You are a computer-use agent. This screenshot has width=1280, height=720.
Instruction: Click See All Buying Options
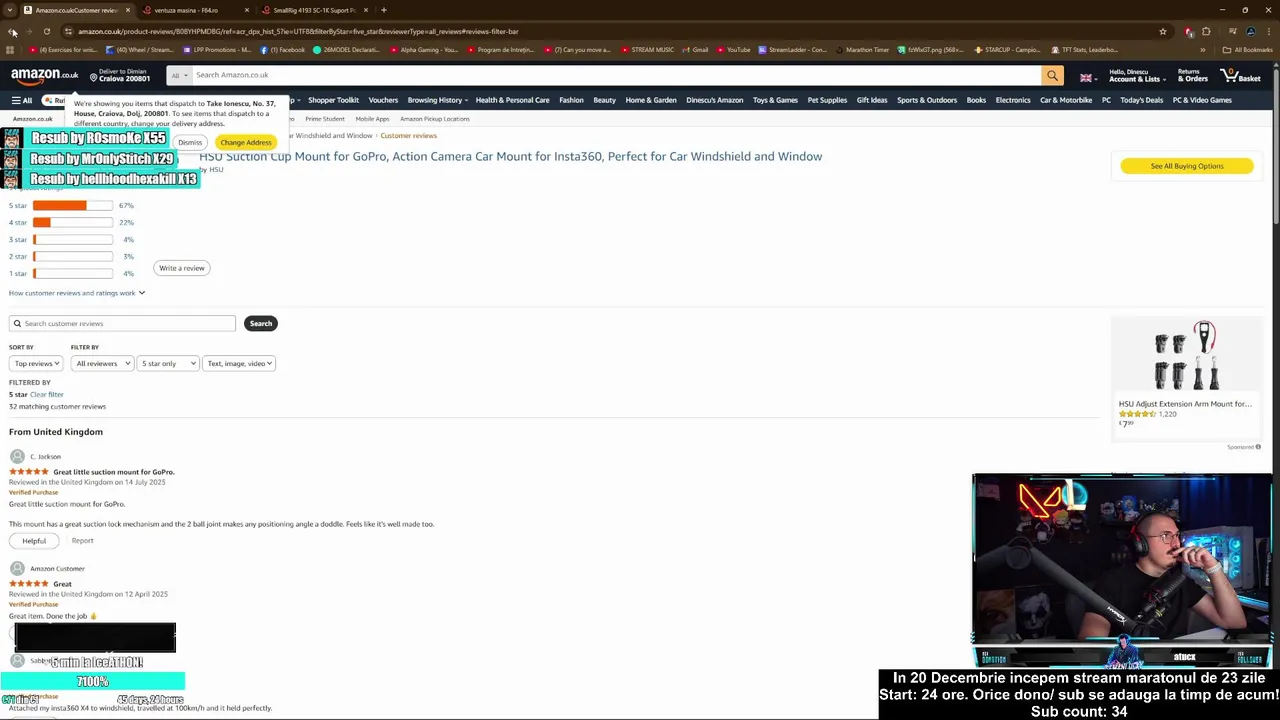click(1187, 166)
